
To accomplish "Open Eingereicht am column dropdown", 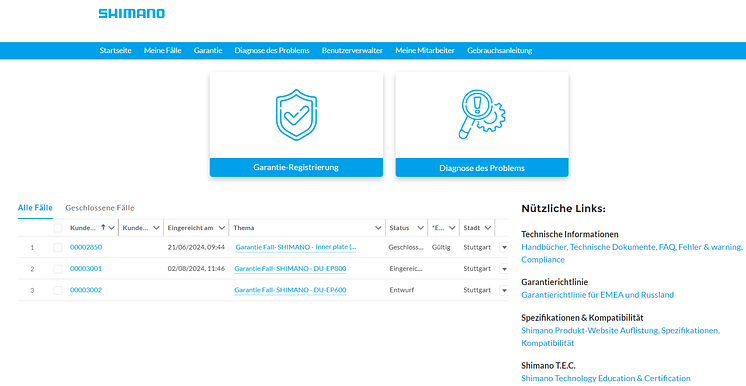I will [x=222, y=228].
